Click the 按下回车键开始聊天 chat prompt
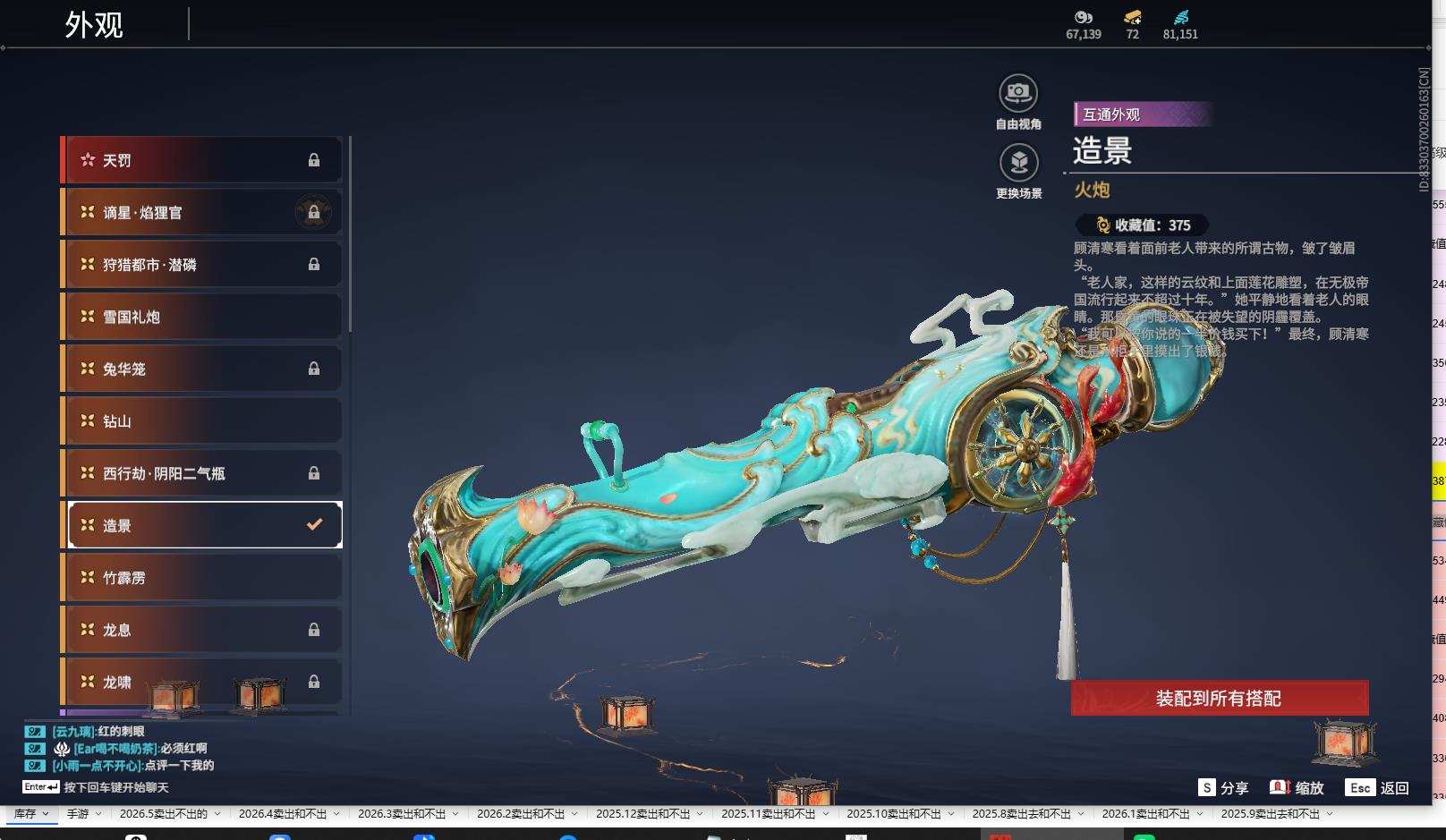This screenshot has height=840, width=1446. tap(116, 787)
